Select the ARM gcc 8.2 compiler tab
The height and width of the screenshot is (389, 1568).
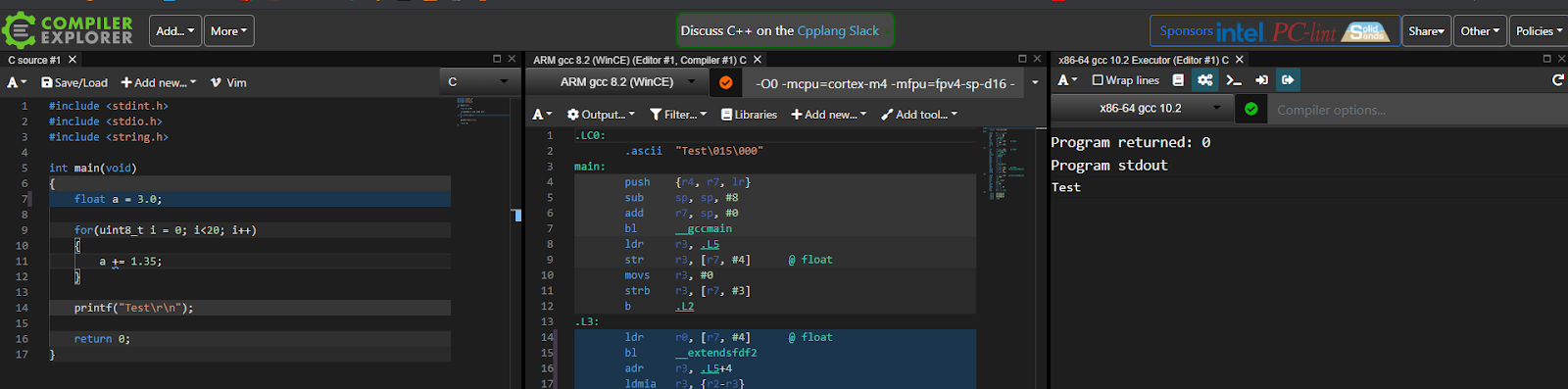tap(639, 60)
